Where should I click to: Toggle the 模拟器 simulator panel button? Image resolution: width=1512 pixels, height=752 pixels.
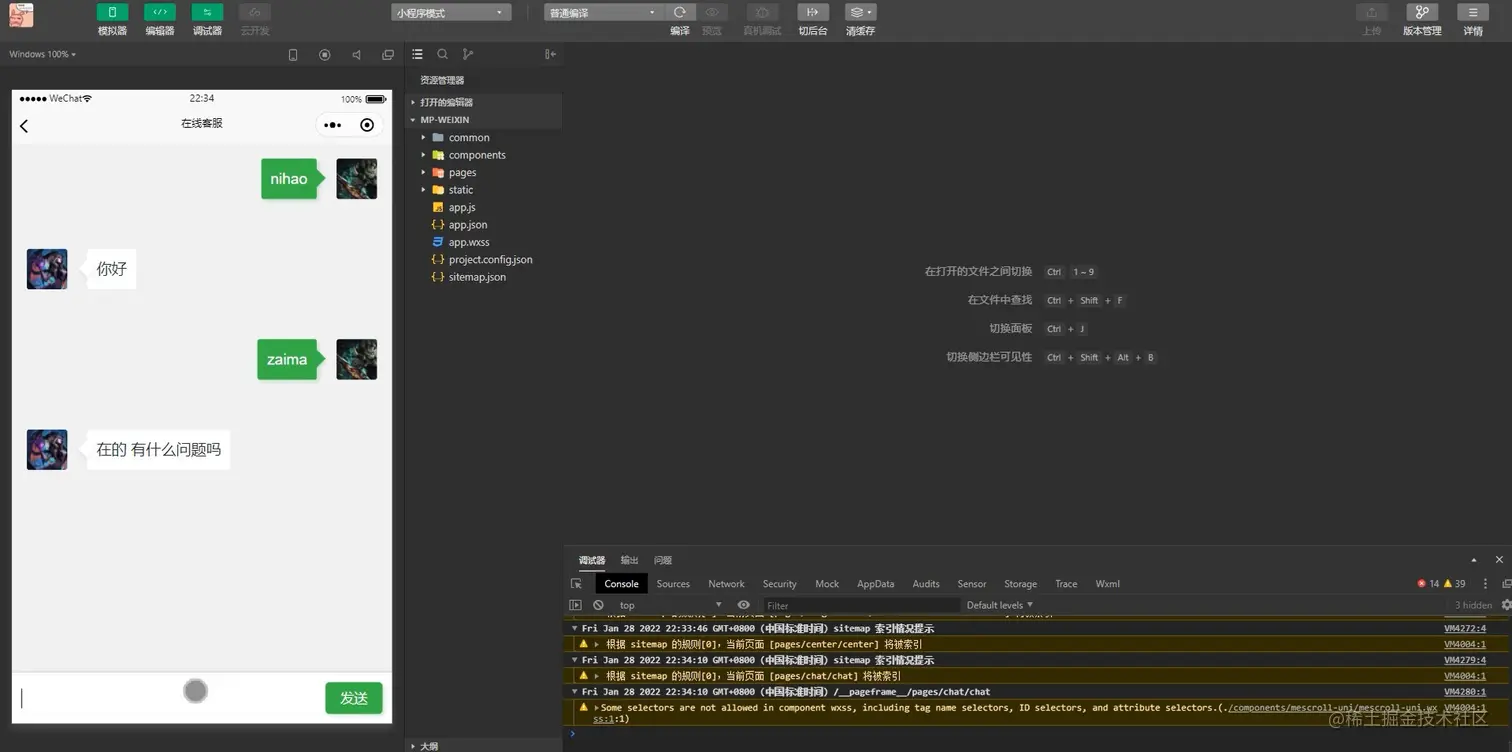[112, 13]
